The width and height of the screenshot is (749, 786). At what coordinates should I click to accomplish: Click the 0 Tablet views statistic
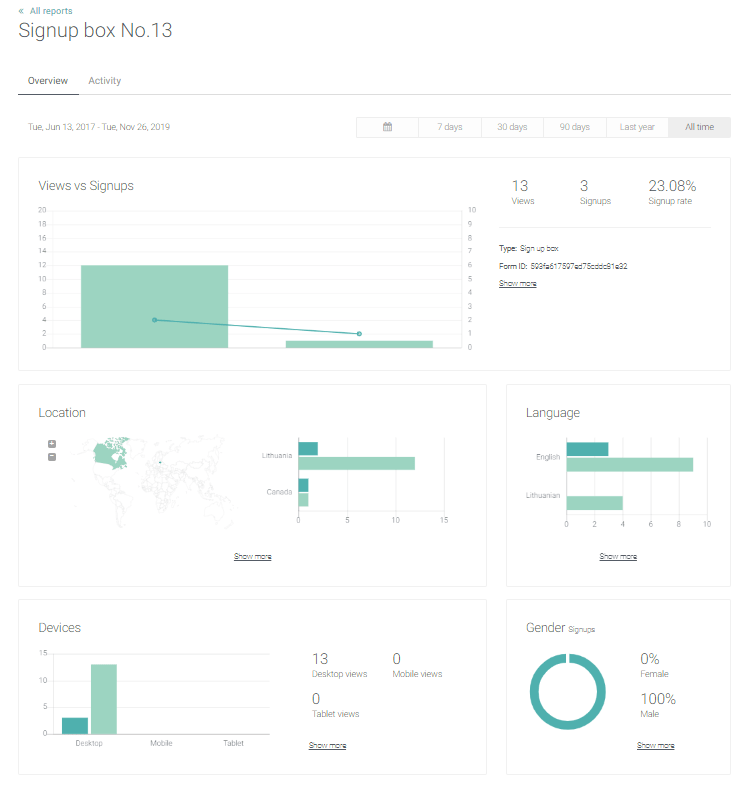[335, 705]
